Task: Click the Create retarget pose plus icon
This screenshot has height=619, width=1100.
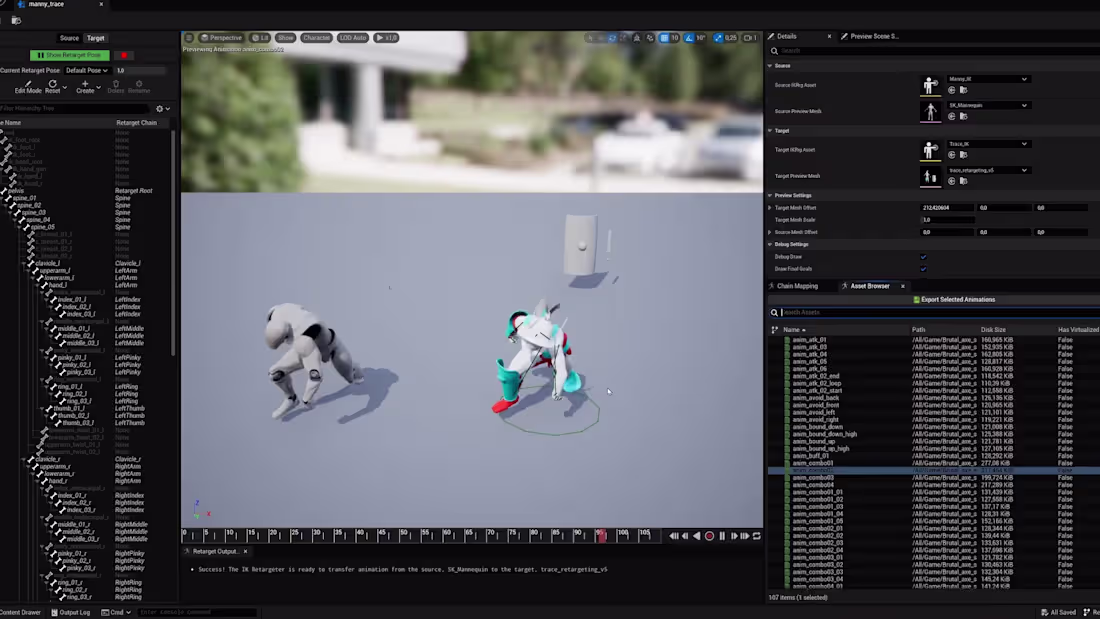Action: 84,82
